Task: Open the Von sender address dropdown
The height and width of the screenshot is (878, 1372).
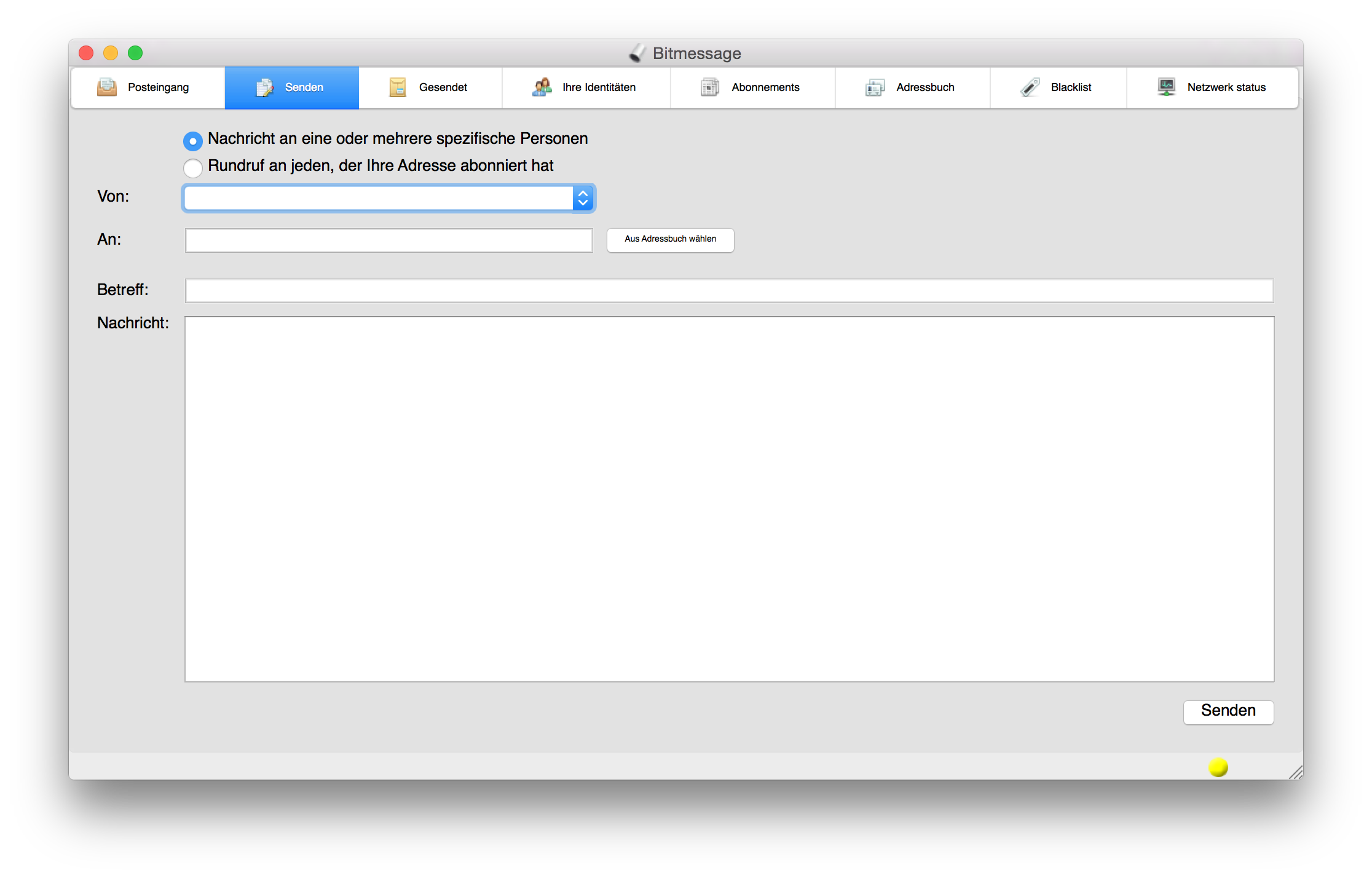Action: 379,198
